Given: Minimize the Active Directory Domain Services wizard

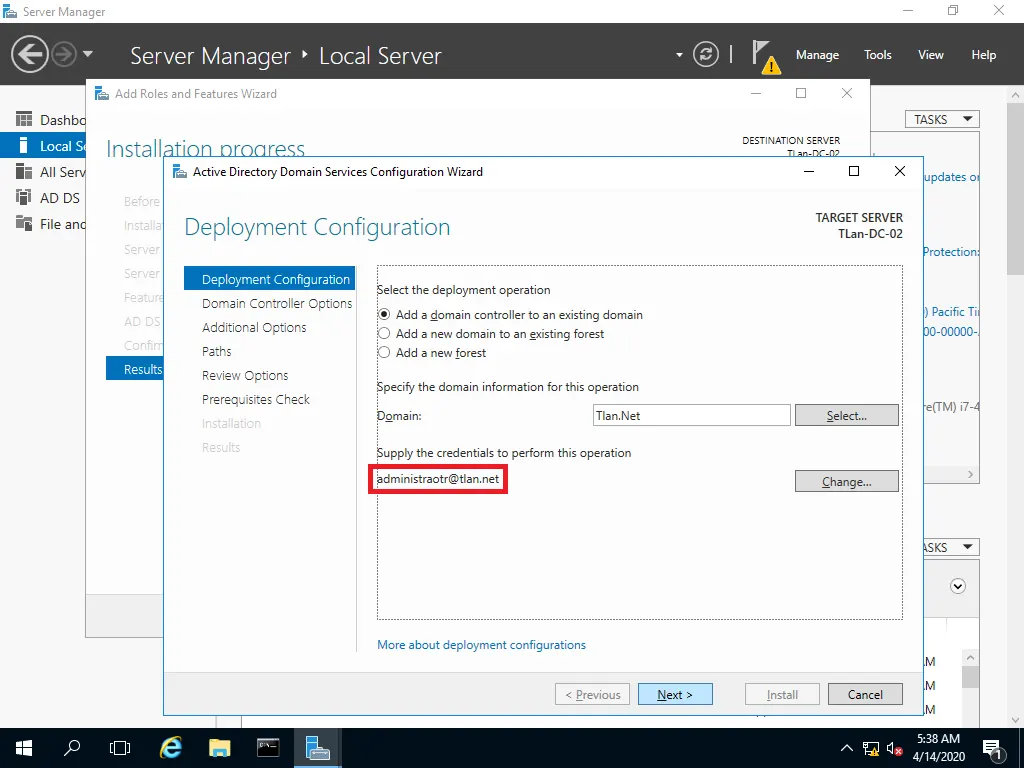Looking at the screenshot, I should [808, 171].
